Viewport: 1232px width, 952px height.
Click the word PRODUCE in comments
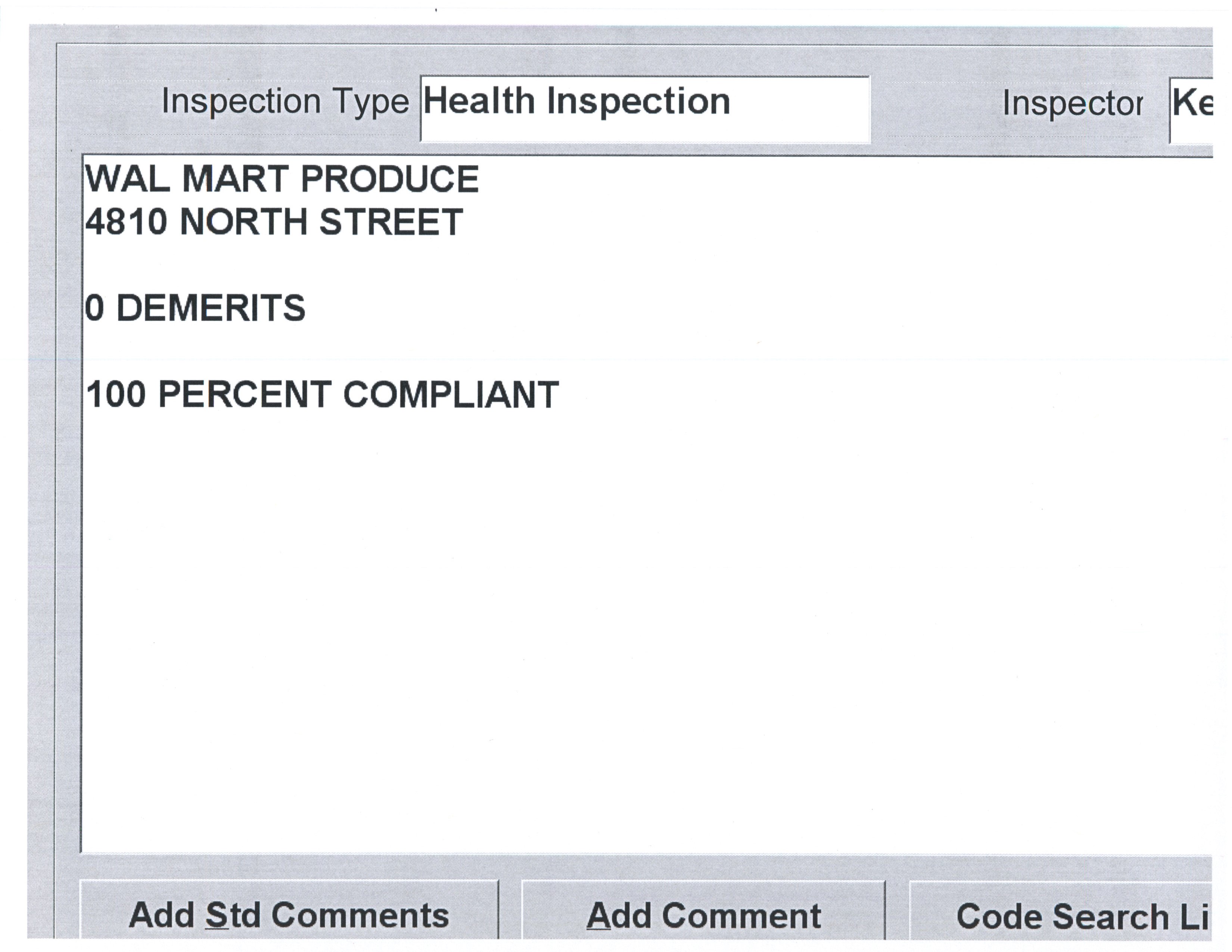pos(390,179)
